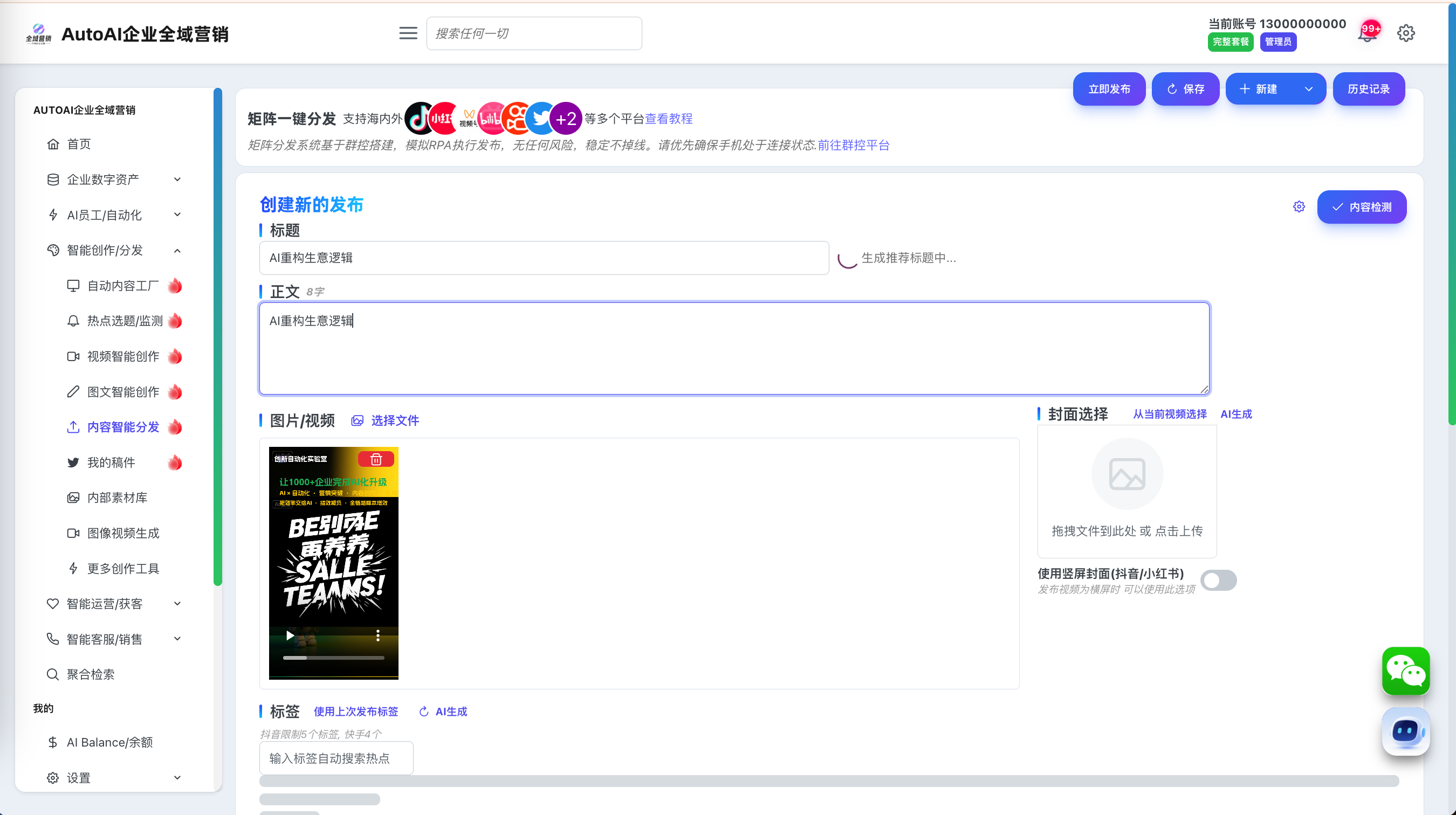Click the TikTok platform icon
Image resolution: width=1456 pixels, height=815 pixels.
[x=419, y=119]
